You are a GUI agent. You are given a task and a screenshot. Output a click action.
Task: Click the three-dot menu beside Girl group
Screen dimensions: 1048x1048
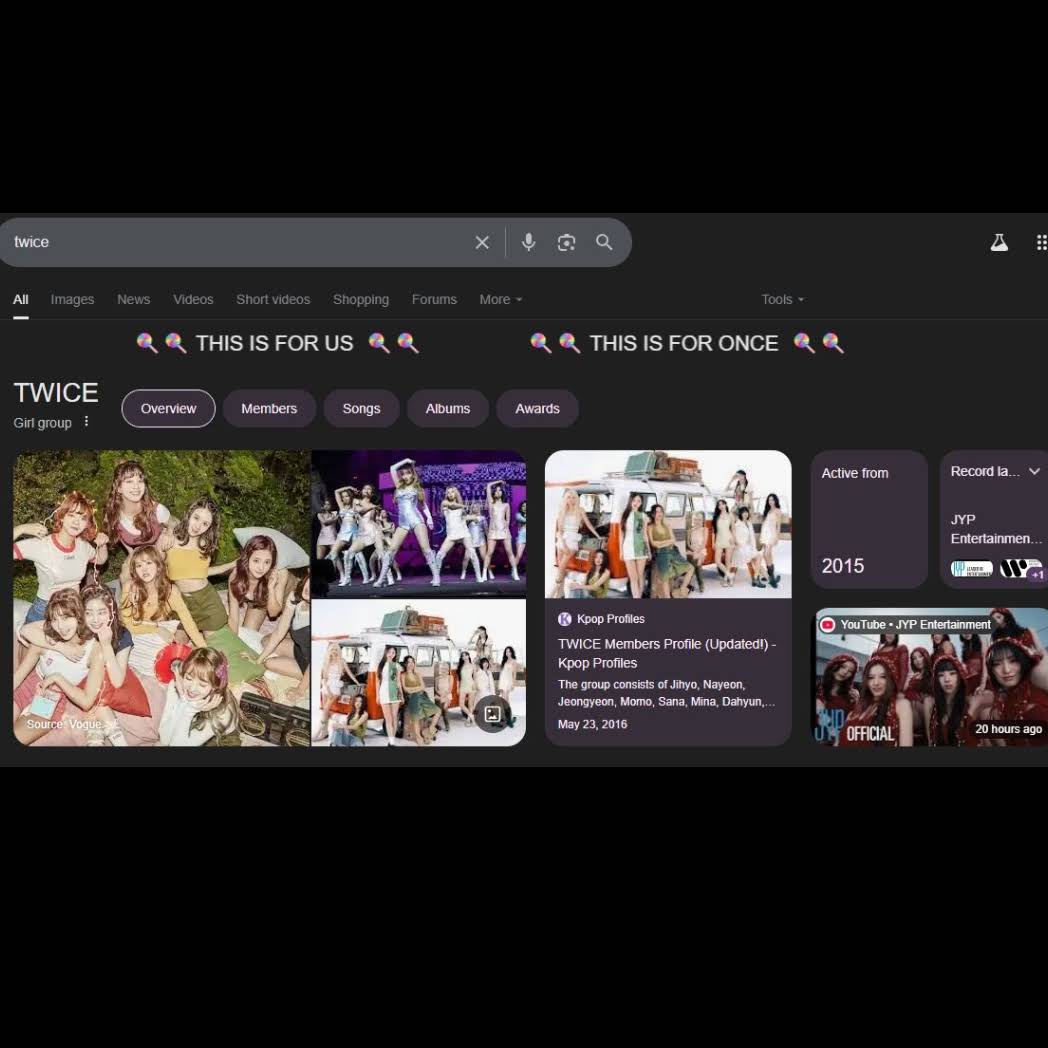point(87,422)
